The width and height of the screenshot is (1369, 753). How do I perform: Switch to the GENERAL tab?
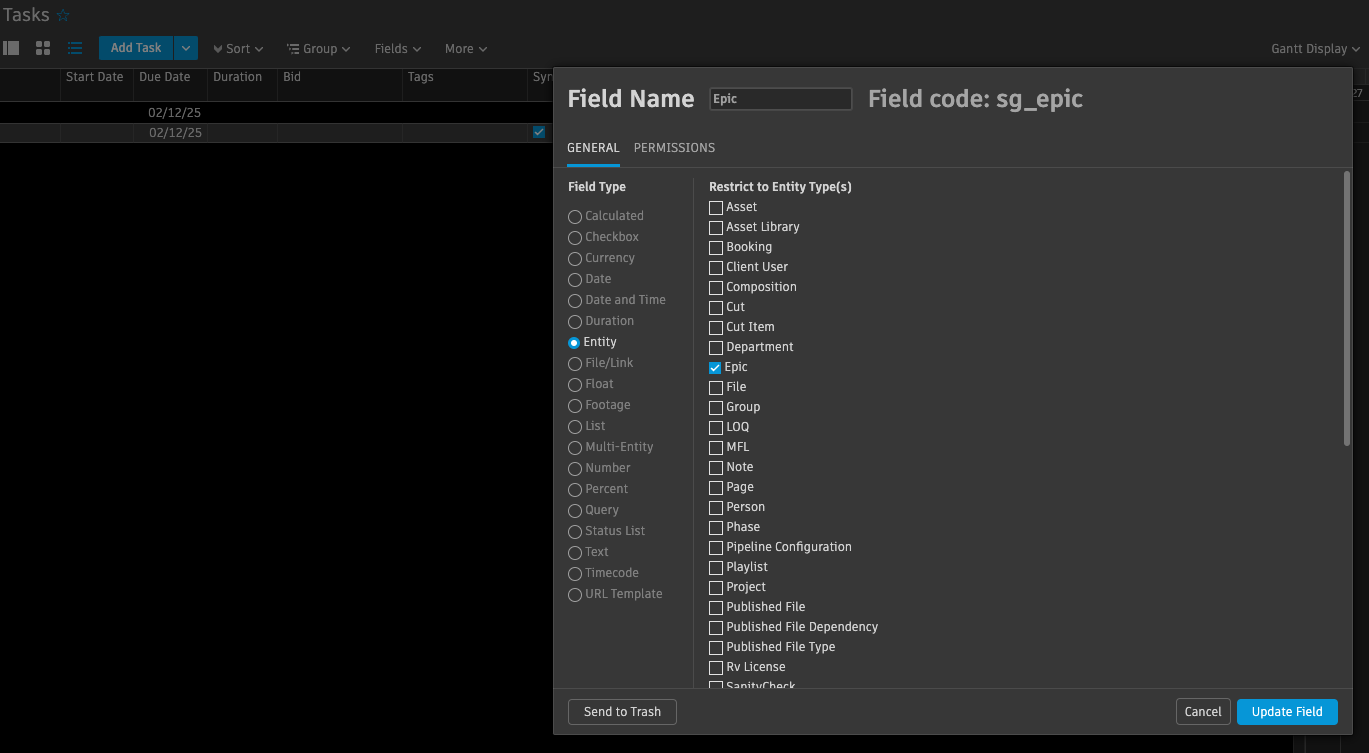(x=593, y=148)
